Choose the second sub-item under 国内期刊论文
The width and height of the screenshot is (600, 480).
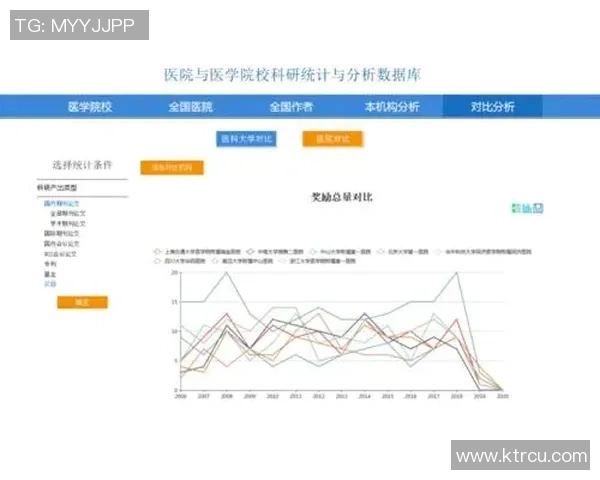68,224
